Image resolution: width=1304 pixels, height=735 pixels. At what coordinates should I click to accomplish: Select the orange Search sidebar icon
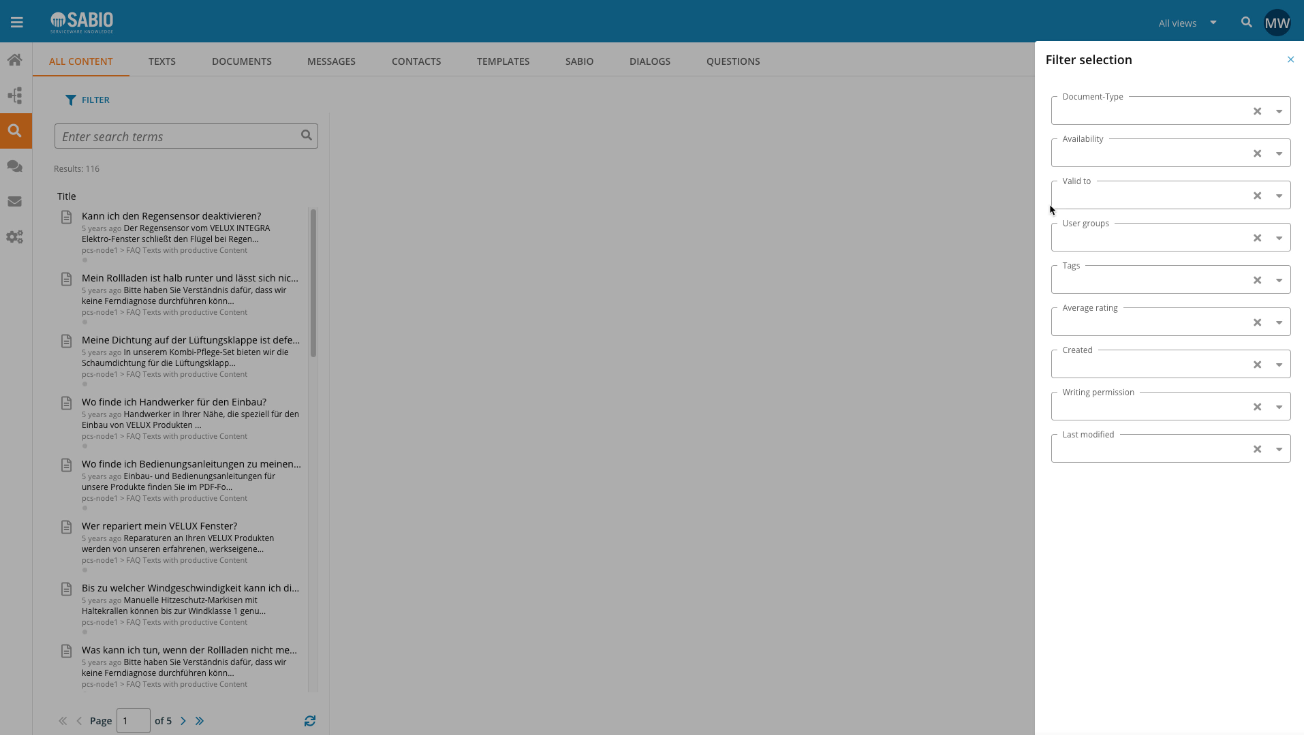tap(15, 131)
